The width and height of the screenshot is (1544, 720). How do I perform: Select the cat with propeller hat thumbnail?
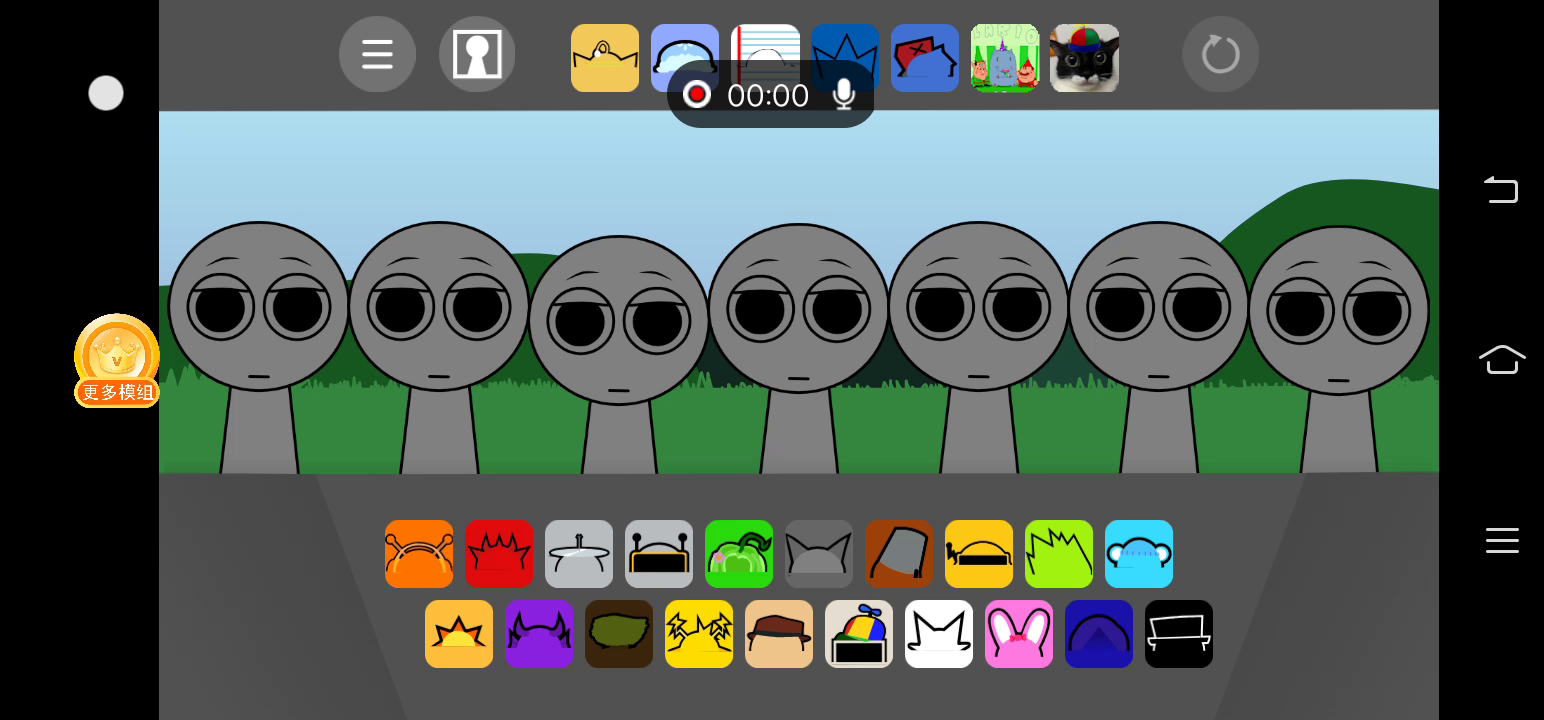1085,58
